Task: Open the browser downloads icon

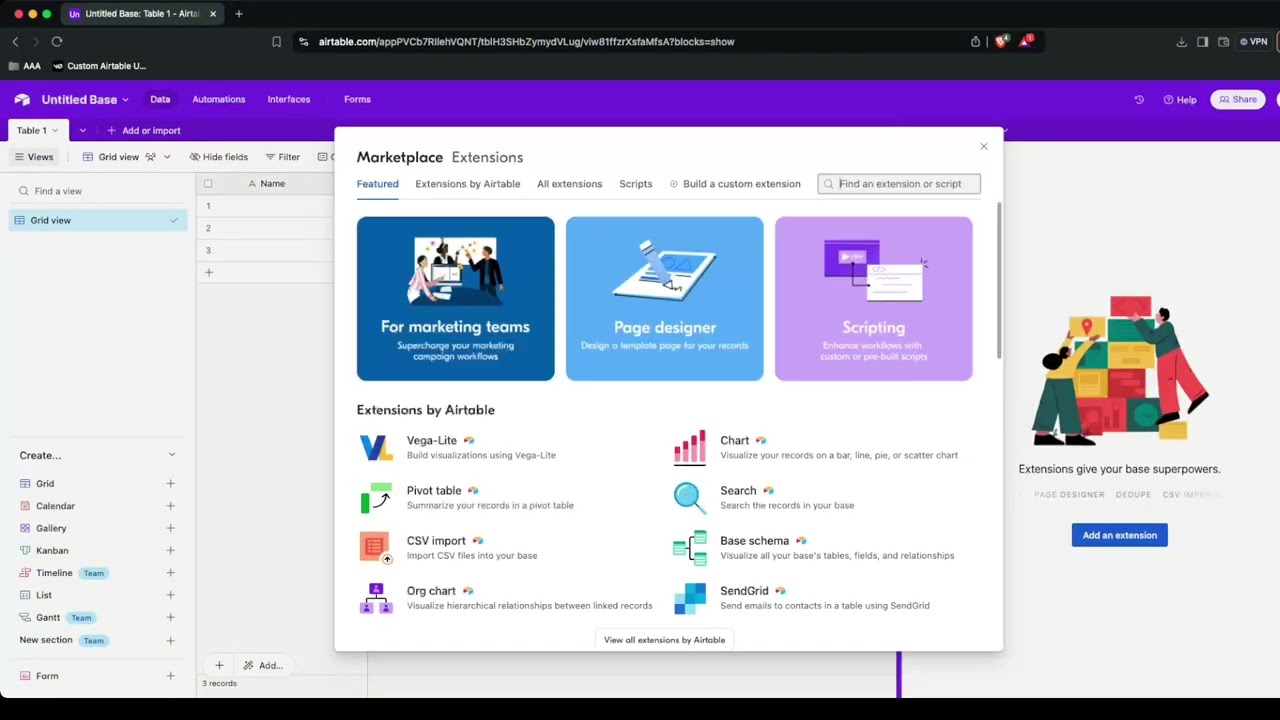Action: pos(1181,42)
